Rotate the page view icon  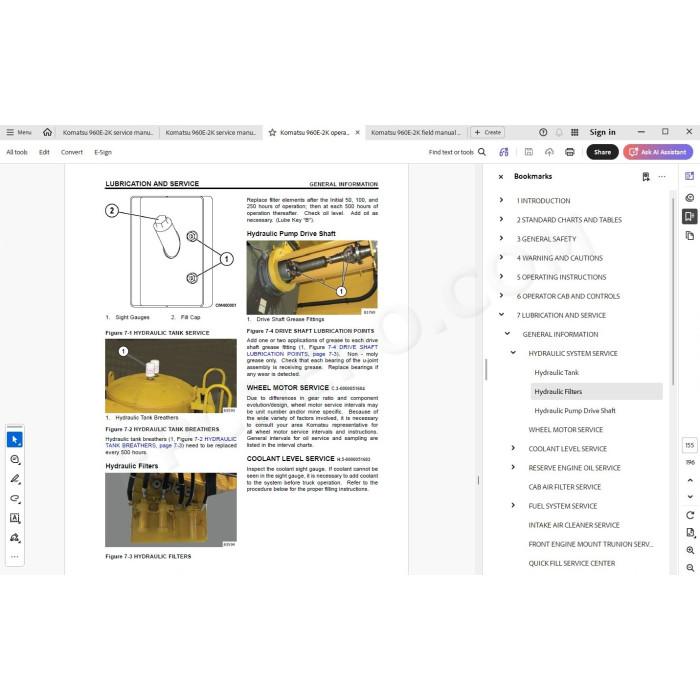690,515
